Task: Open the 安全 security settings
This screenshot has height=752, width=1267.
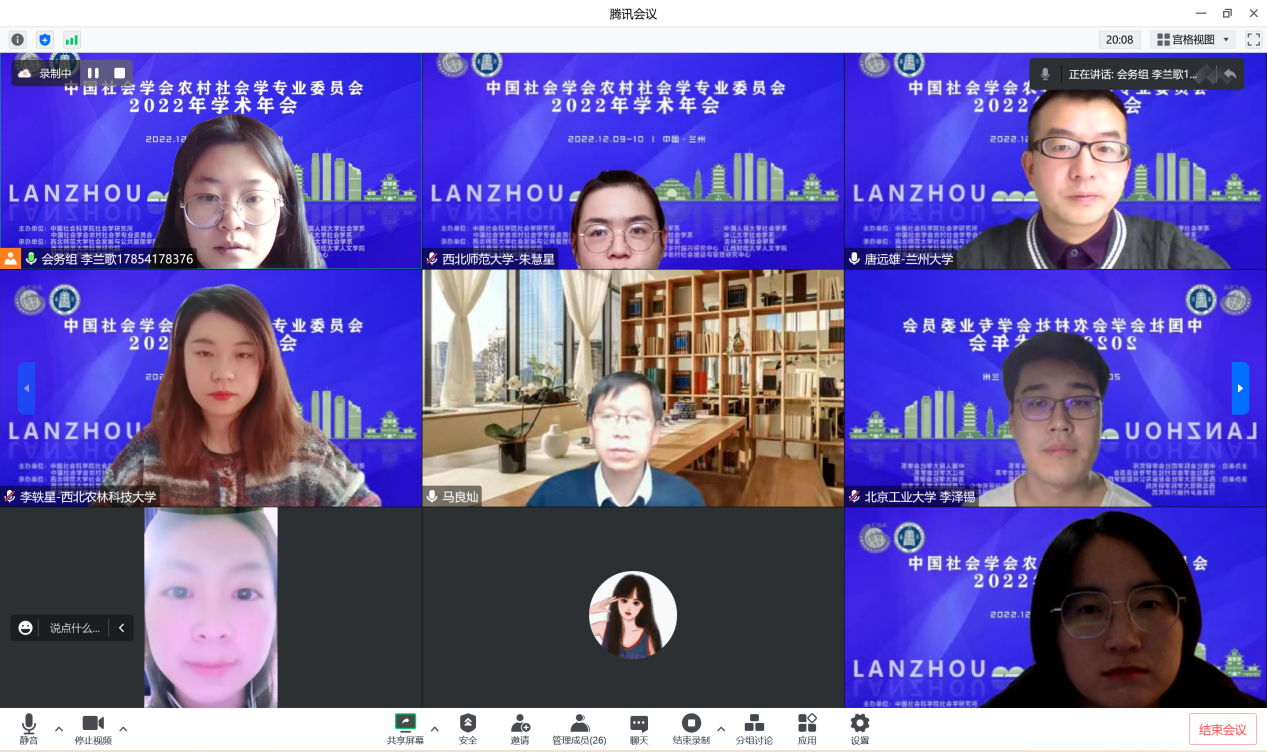Action: [x=467, y=729]
